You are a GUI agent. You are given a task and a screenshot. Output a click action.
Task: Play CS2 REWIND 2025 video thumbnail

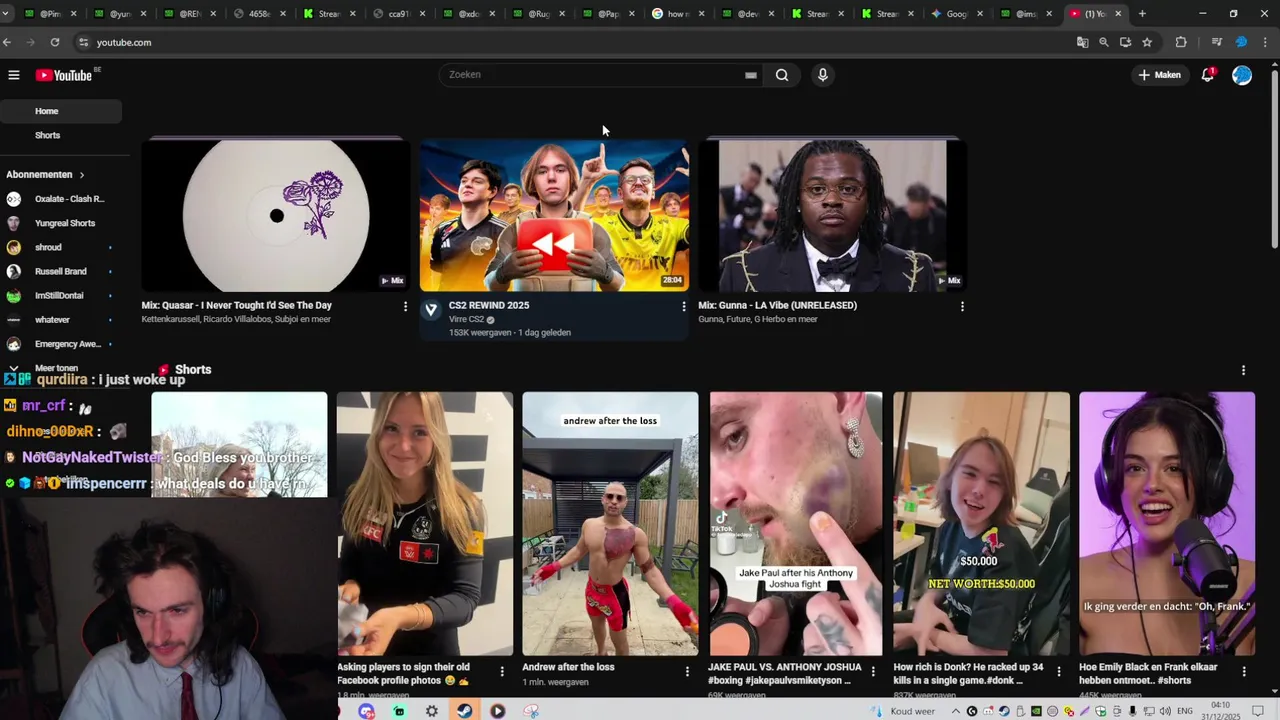click(x=554, y=215)
